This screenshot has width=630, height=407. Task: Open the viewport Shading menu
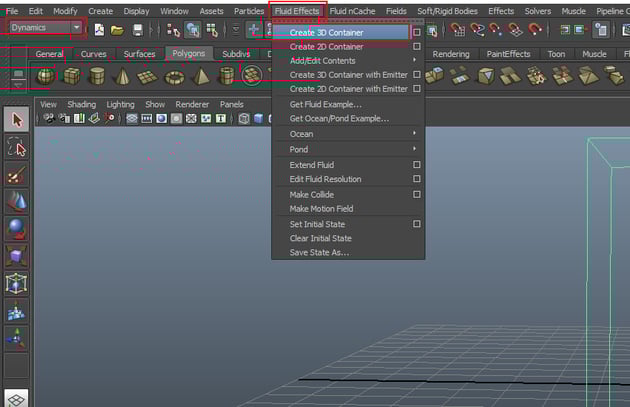pos(82,104)
